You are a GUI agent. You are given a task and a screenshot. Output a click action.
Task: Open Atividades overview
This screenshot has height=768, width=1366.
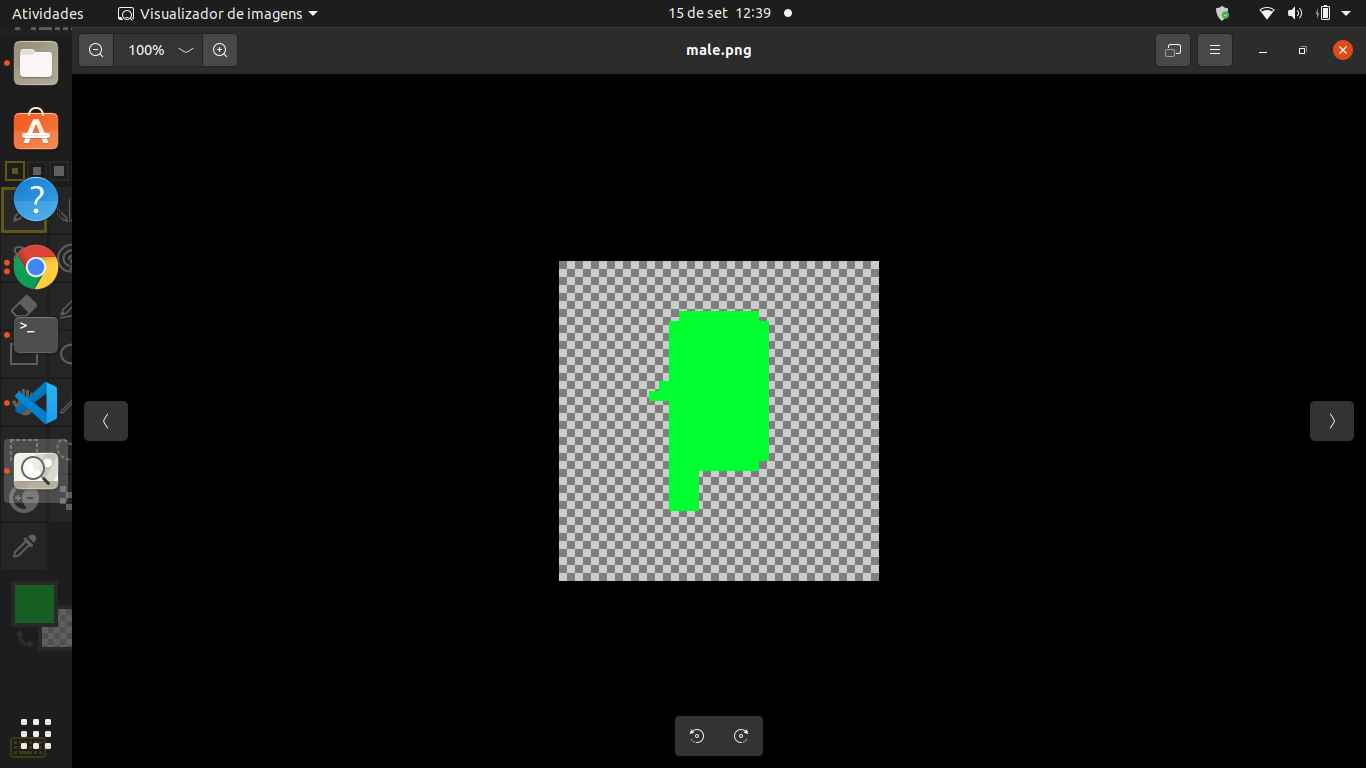click(x=48, y=14)
